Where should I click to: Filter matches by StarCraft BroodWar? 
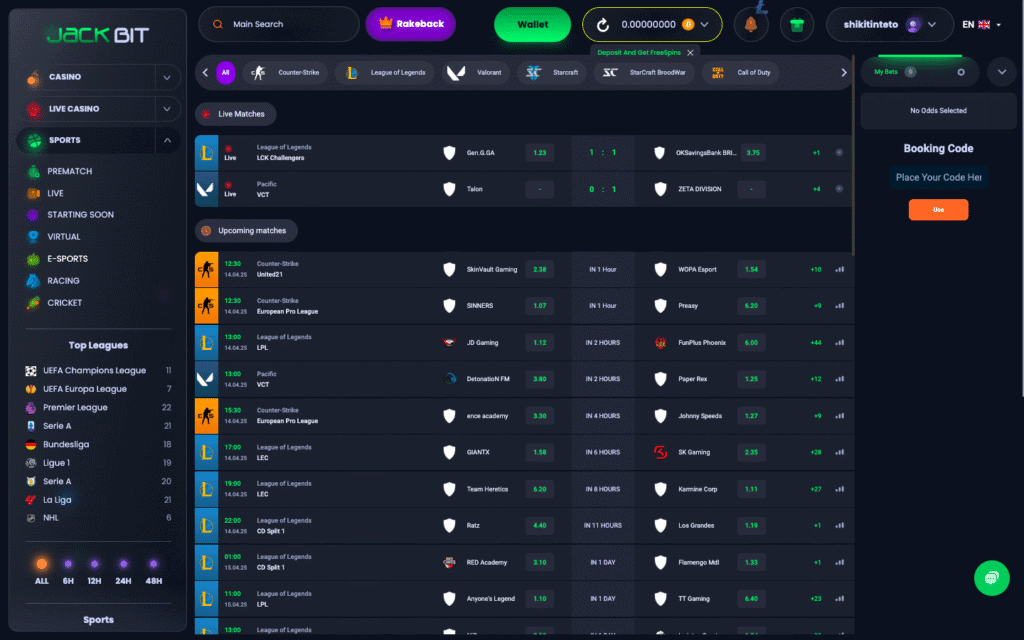tap(643, 72)
